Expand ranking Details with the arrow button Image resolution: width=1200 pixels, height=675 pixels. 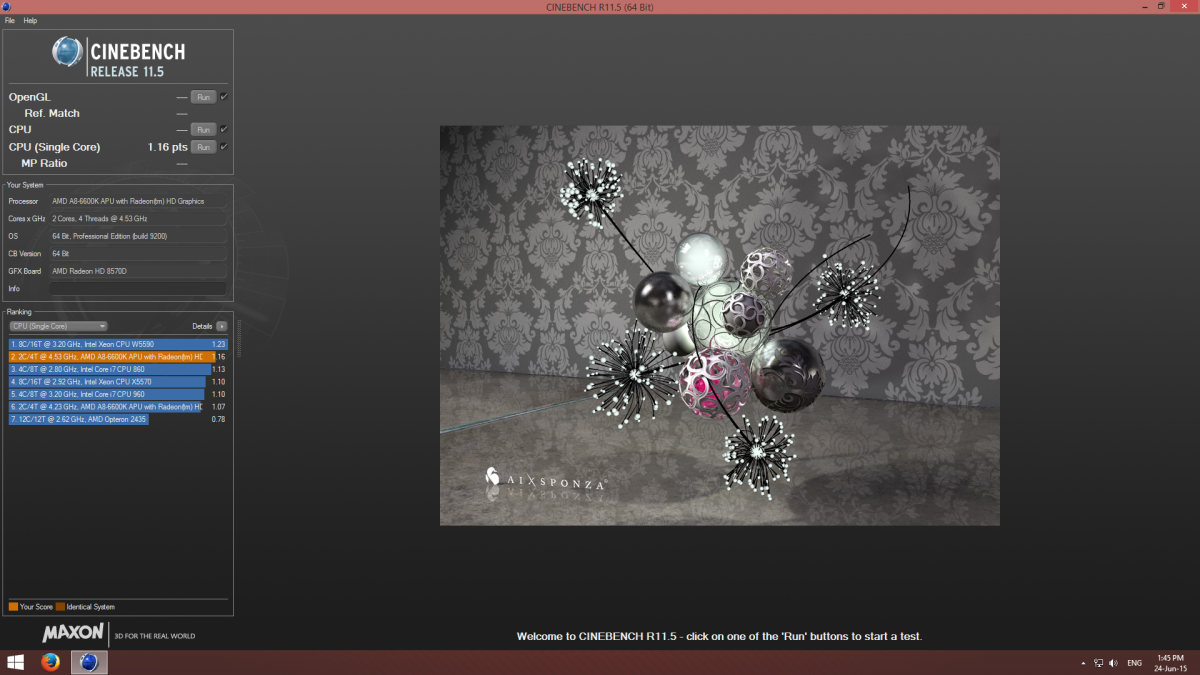[221, 326]
